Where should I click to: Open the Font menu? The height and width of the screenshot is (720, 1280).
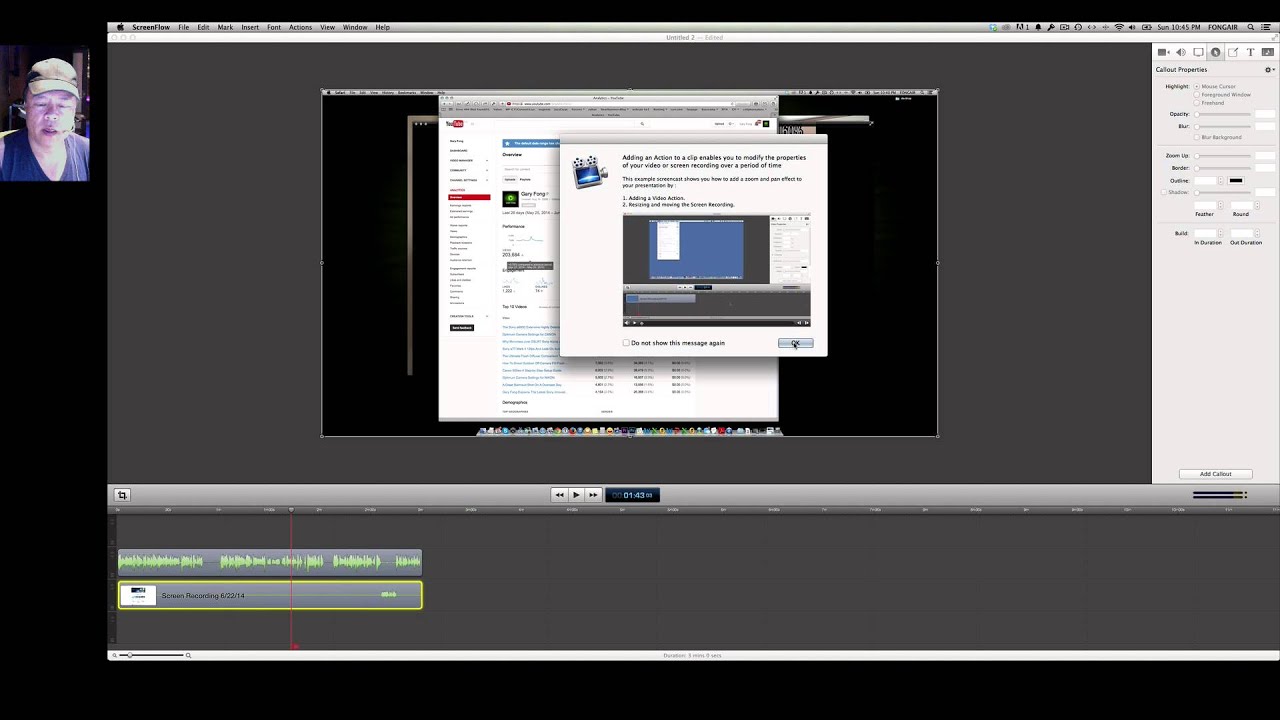(274, 27)
